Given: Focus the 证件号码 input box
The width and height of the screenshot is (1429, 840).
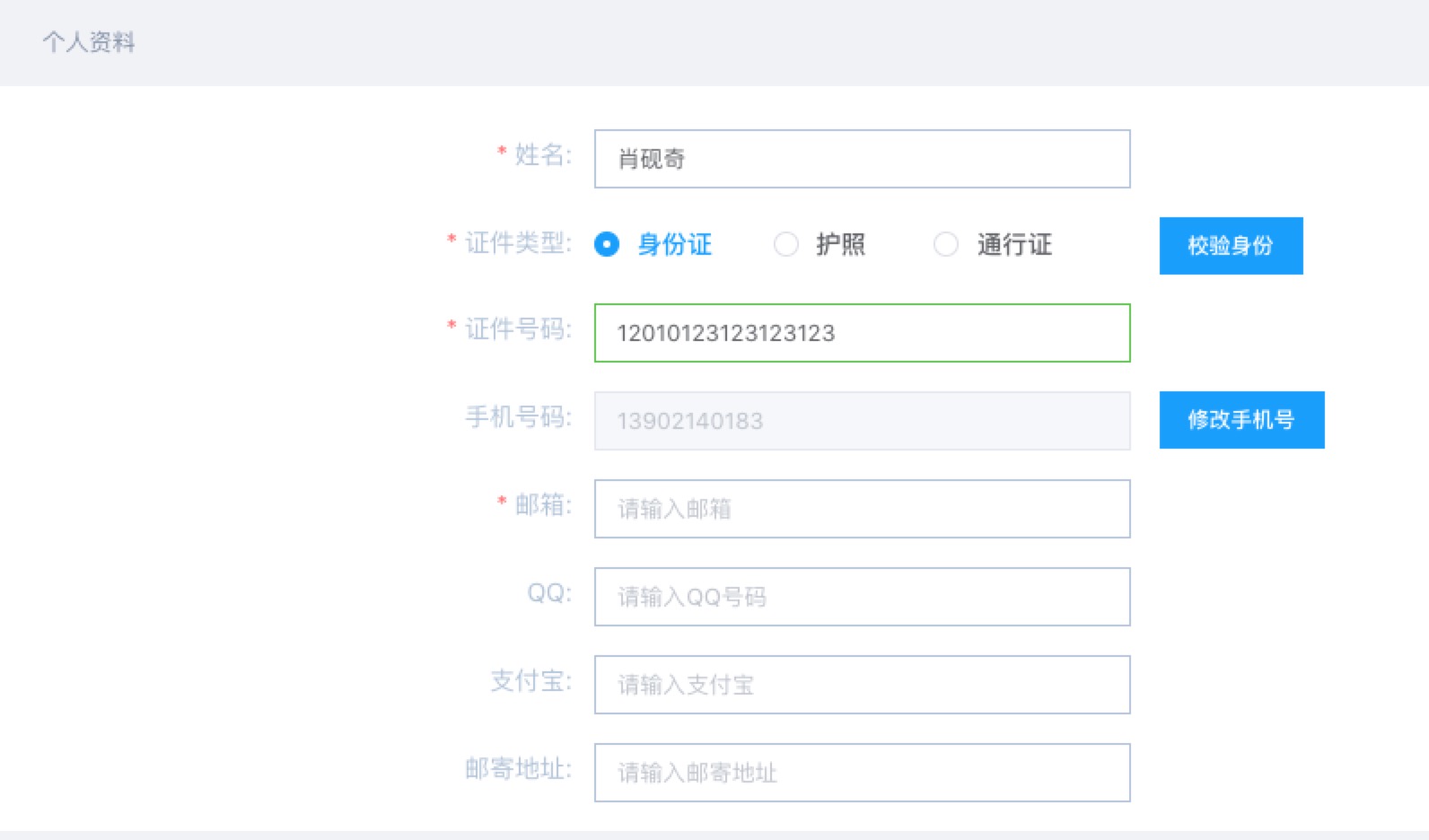Looking at the screenshot, I should click(862, 333).
